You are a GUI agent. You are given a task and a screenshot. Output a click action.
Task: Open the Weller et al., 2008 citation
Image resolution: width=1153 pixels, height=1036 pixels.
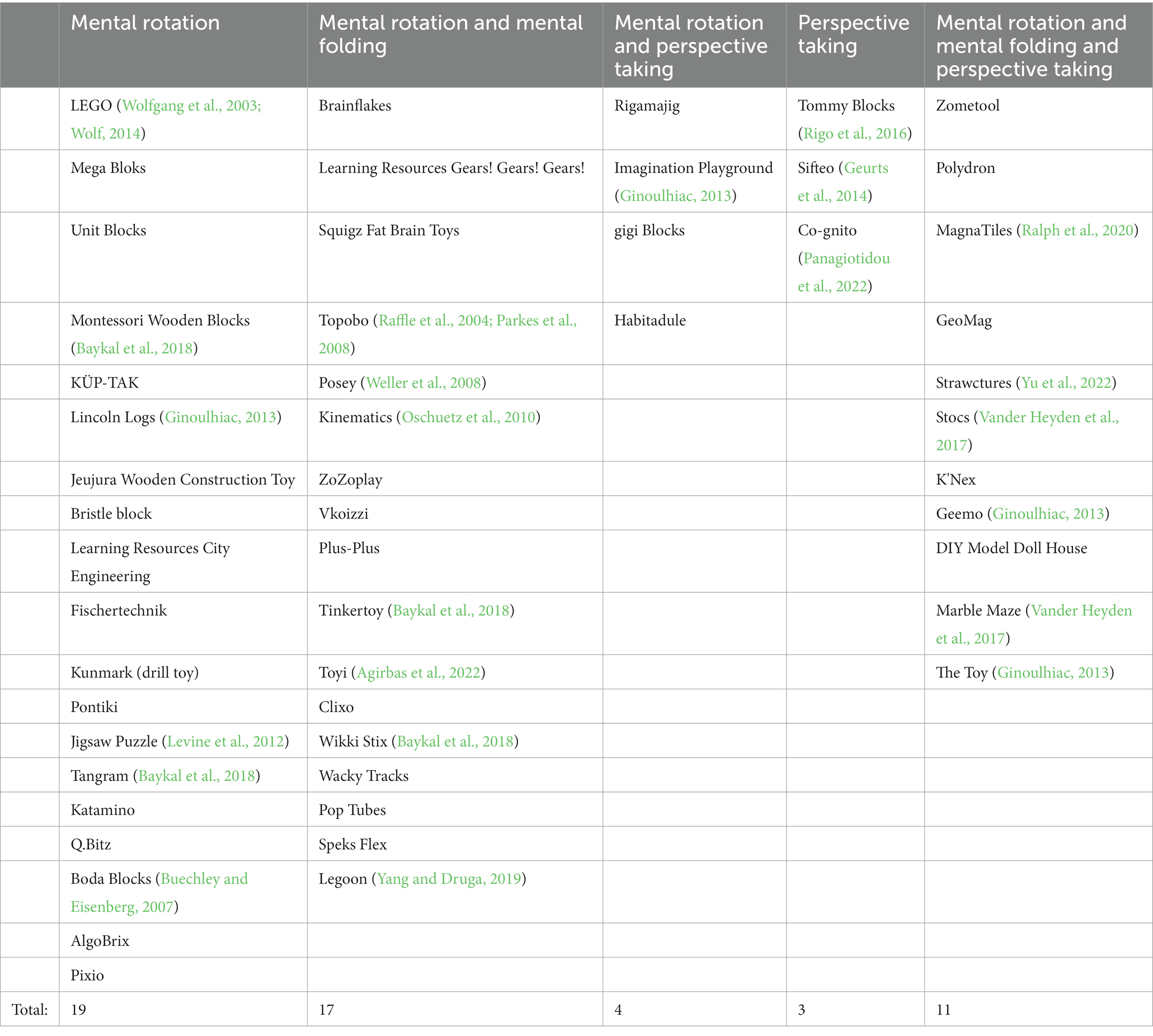click(423, 383)
